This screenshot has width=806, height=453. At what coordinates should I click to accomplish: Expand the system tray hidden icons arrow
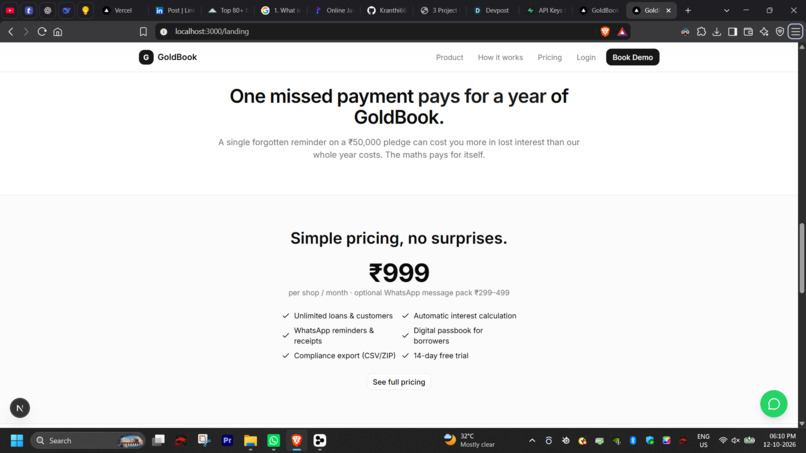(x=532, y=441)
